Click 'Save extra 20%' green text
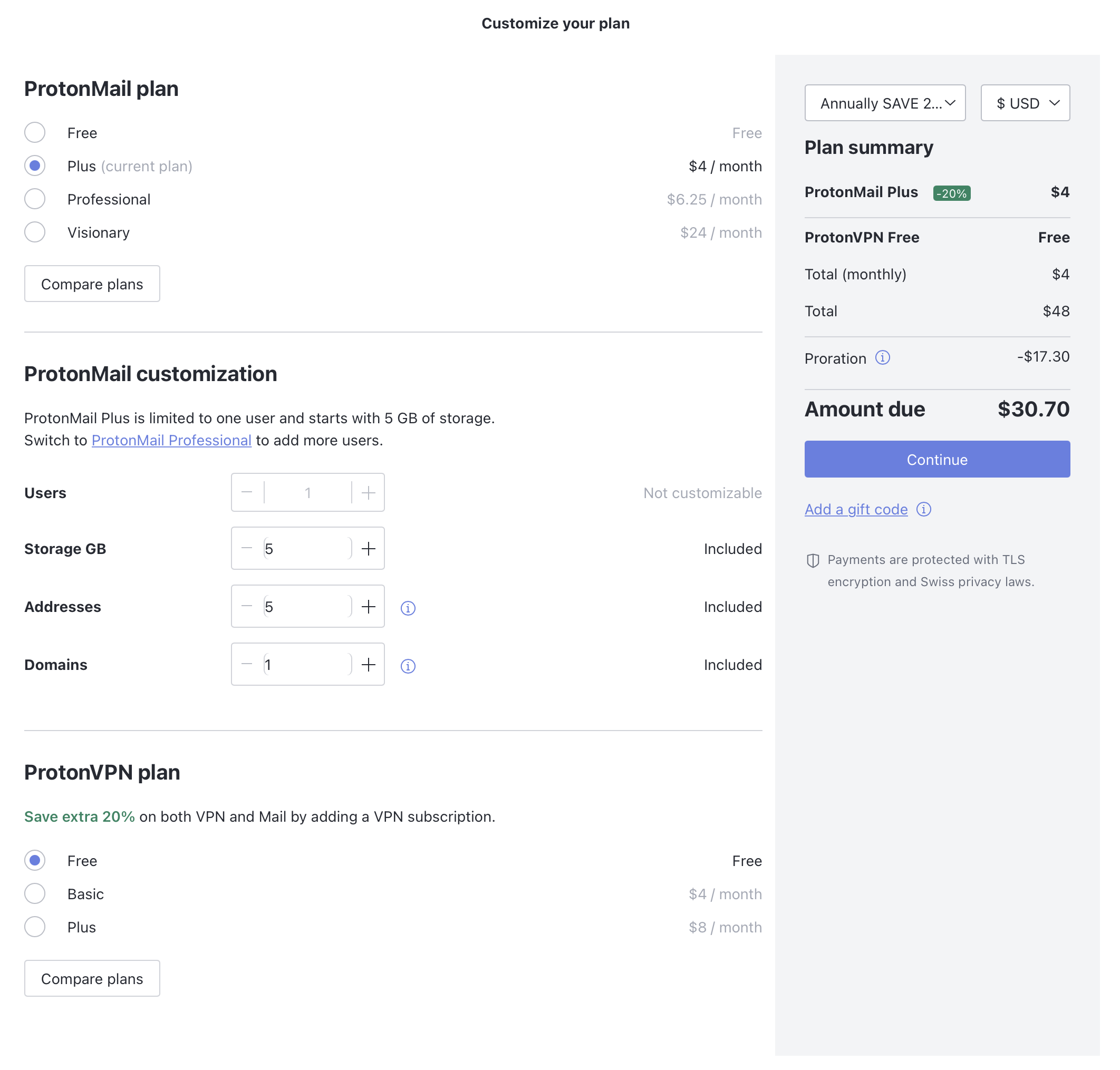The height and width of the screenshot is (1070, 1120). click(79, 817)
